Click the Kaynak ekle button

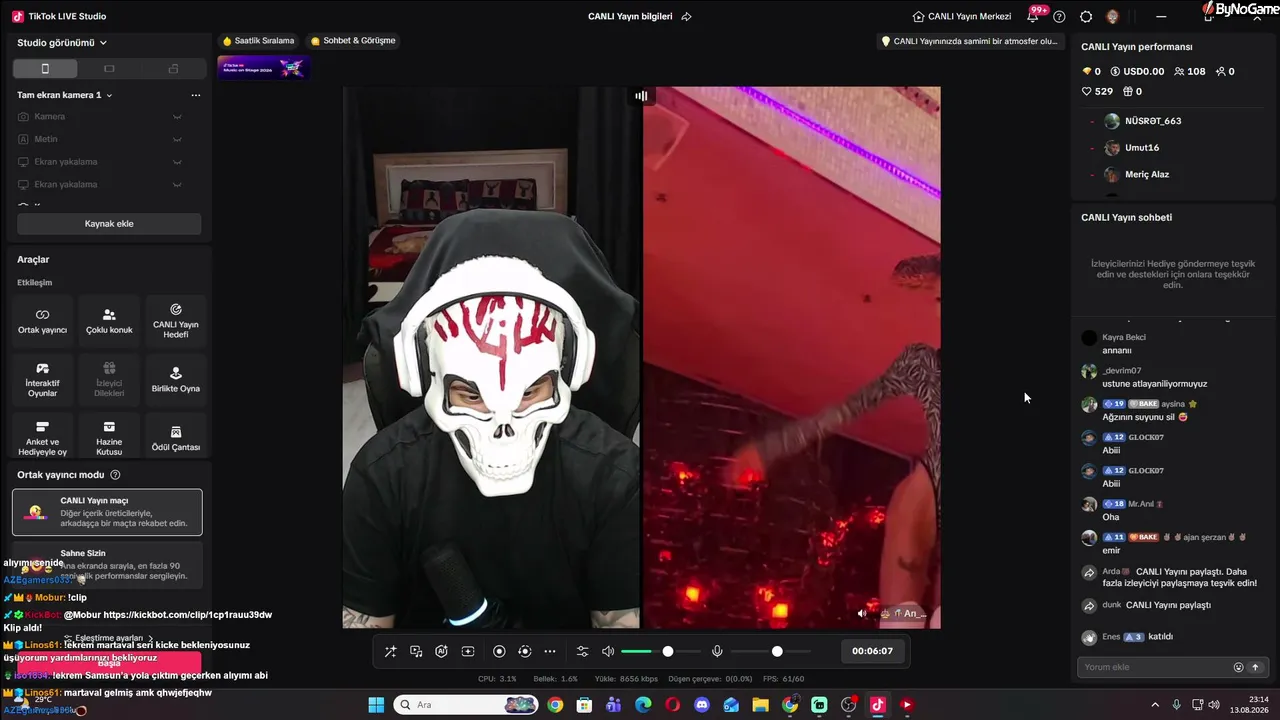point(109,224)
